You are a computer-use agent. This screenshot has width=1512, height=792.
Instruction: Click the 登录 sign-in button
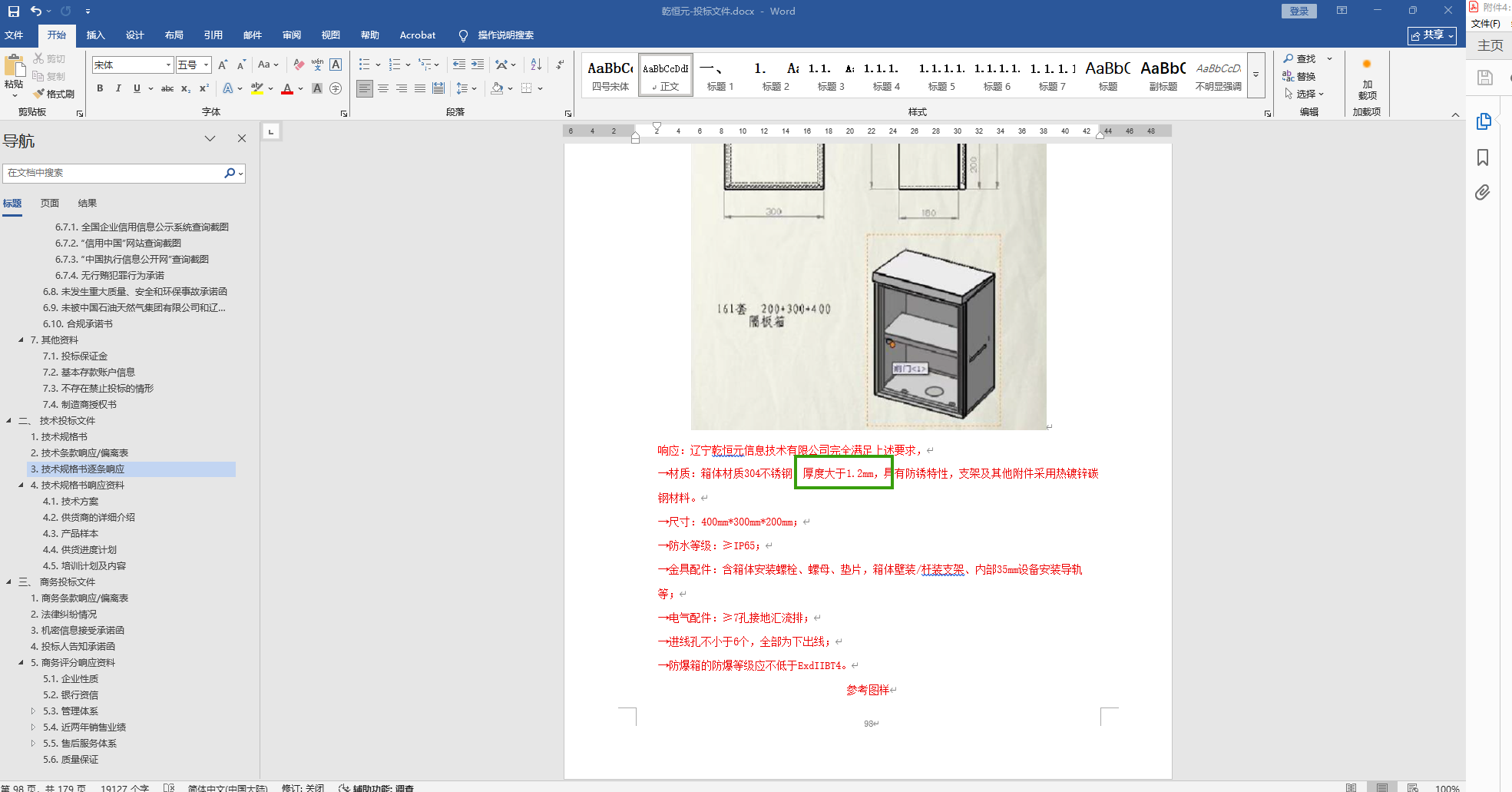(x=1299, y=11)
